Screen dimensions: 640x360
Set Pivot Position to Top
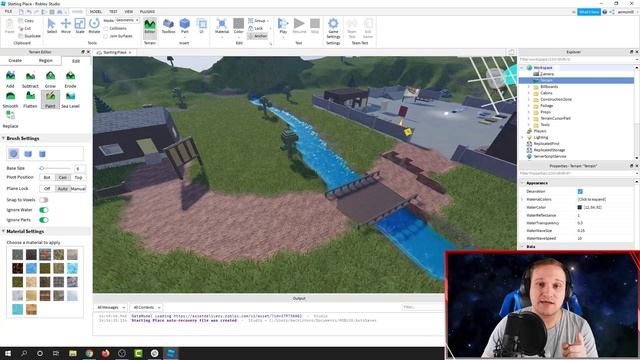pos(78,178)
